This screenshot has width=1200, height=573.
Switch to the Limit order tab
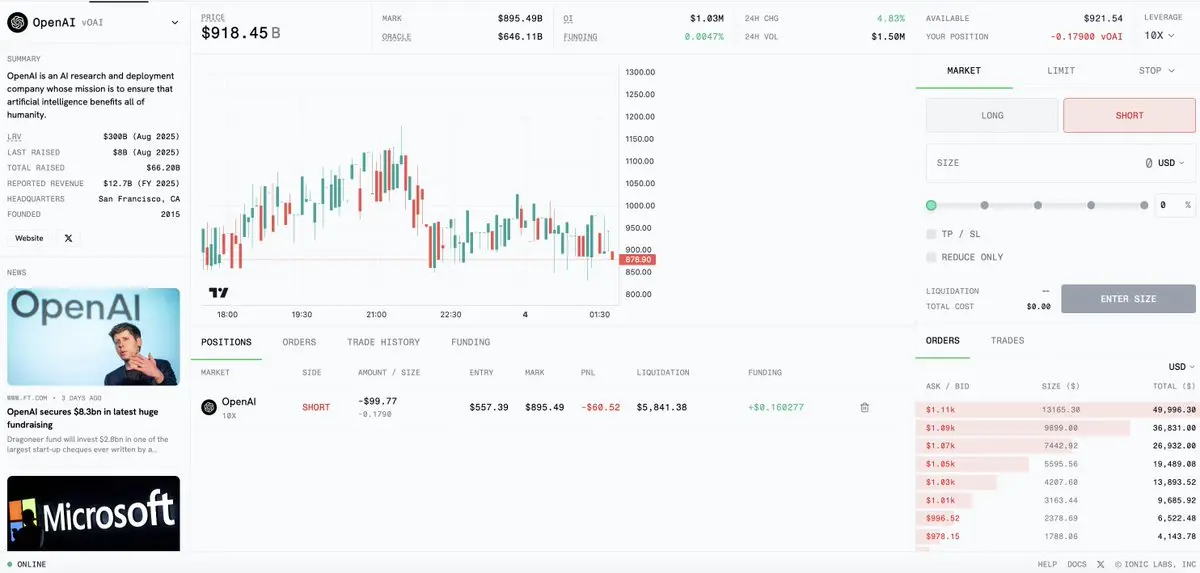click(x=1061, y=71)
